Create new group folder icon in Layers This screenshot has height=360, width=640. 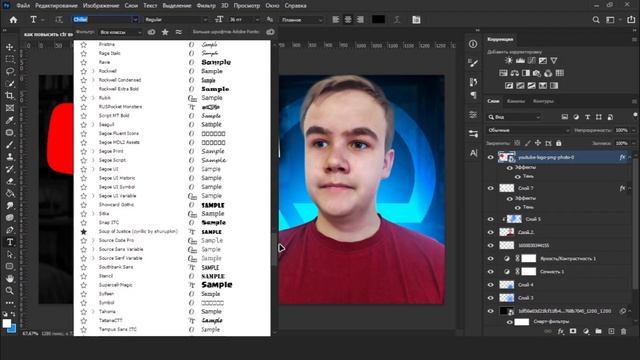(x=598, y=331)
